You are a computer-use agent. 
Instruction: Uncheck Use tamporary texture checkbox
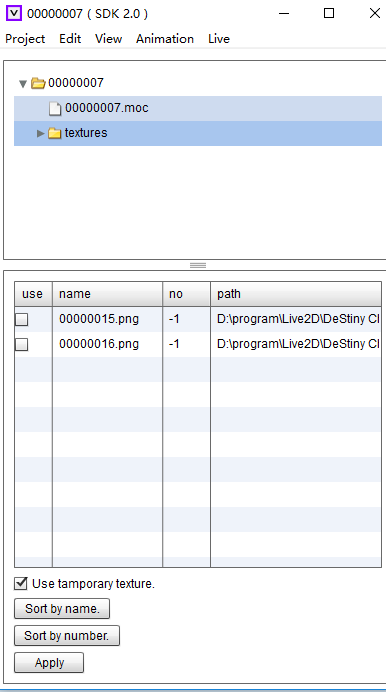point(21,583)
